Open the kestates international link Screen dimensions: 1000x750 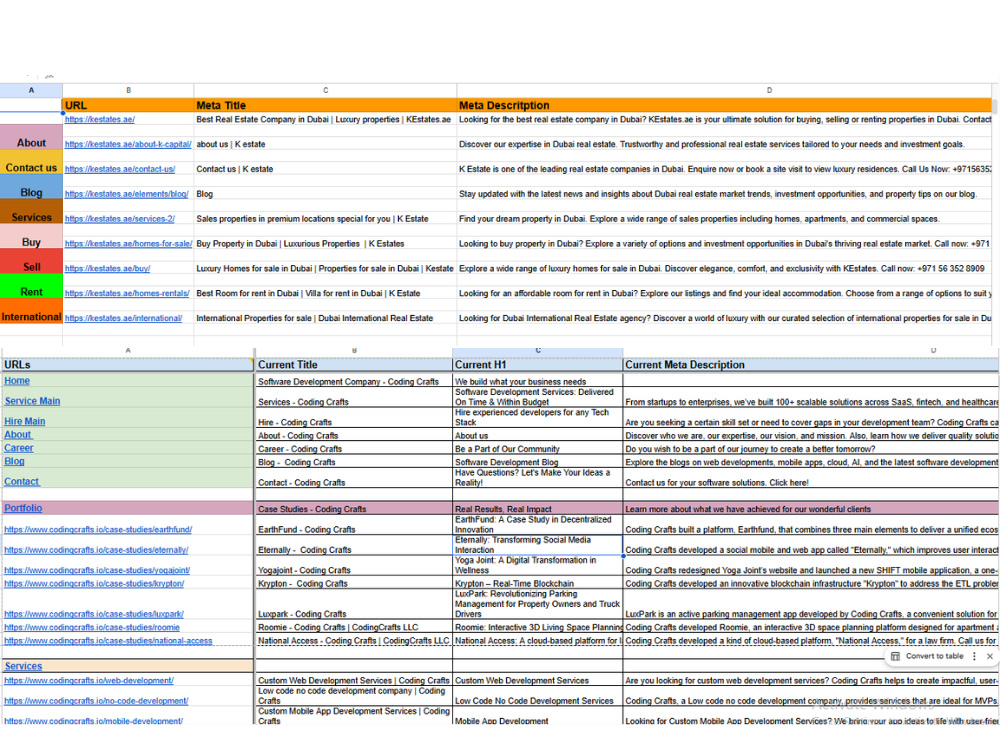click(123, 318)
